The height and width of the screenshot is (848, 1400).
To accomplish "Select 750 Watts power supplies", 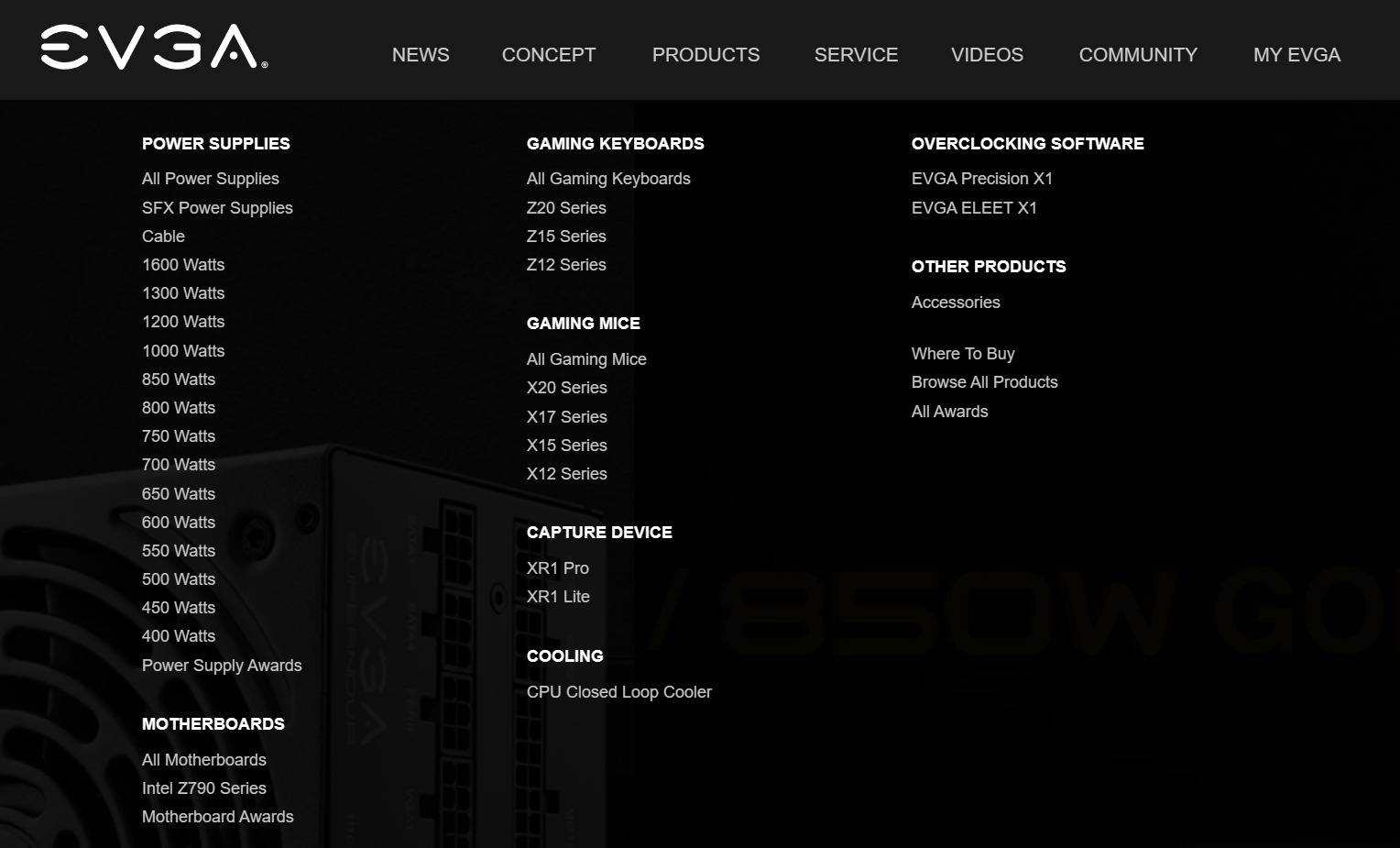I will 179,436.
